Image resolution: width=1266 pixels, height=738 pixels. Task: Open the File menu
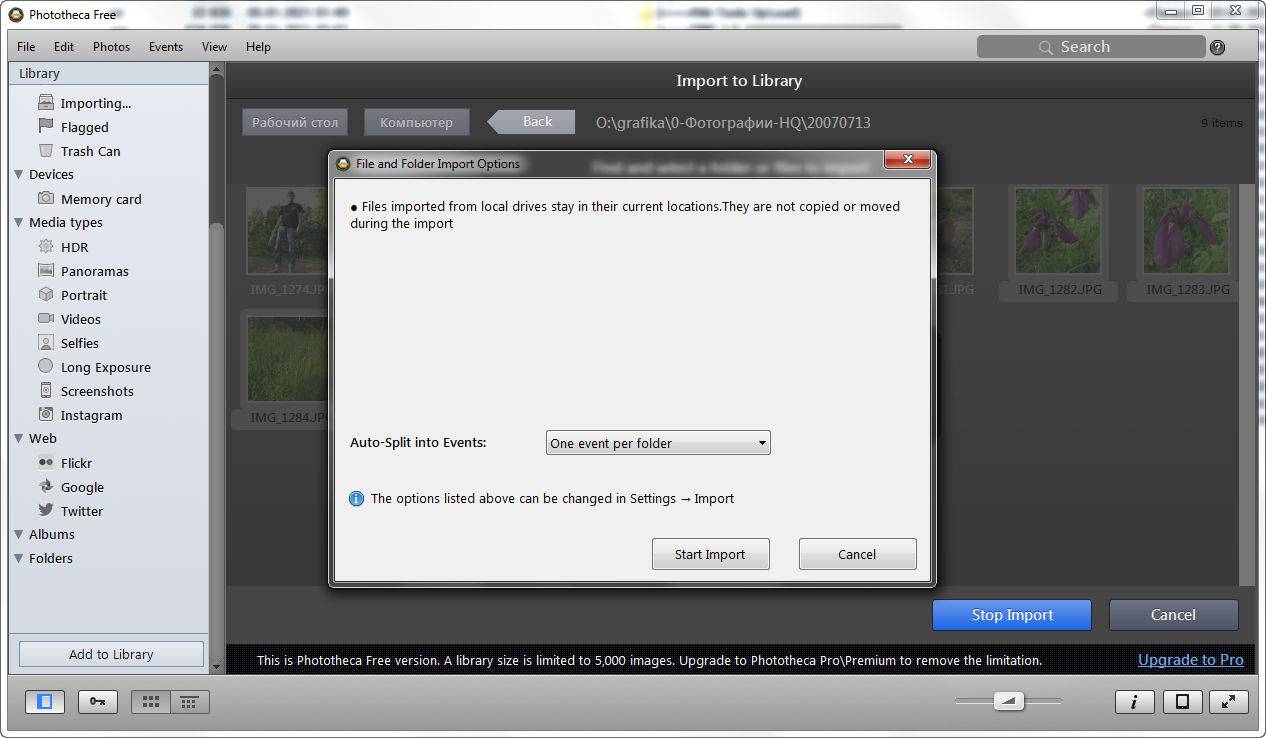tap(26, 47)
